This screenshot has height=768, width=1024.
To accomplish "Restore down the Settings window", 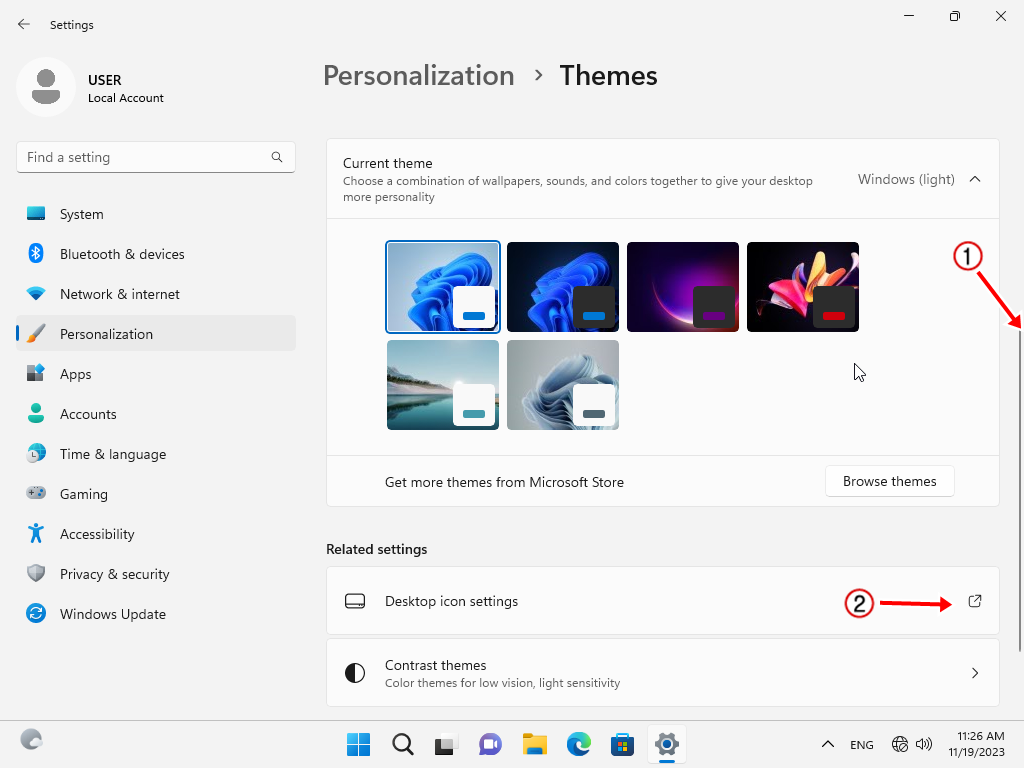I will (x=955, y=16).
